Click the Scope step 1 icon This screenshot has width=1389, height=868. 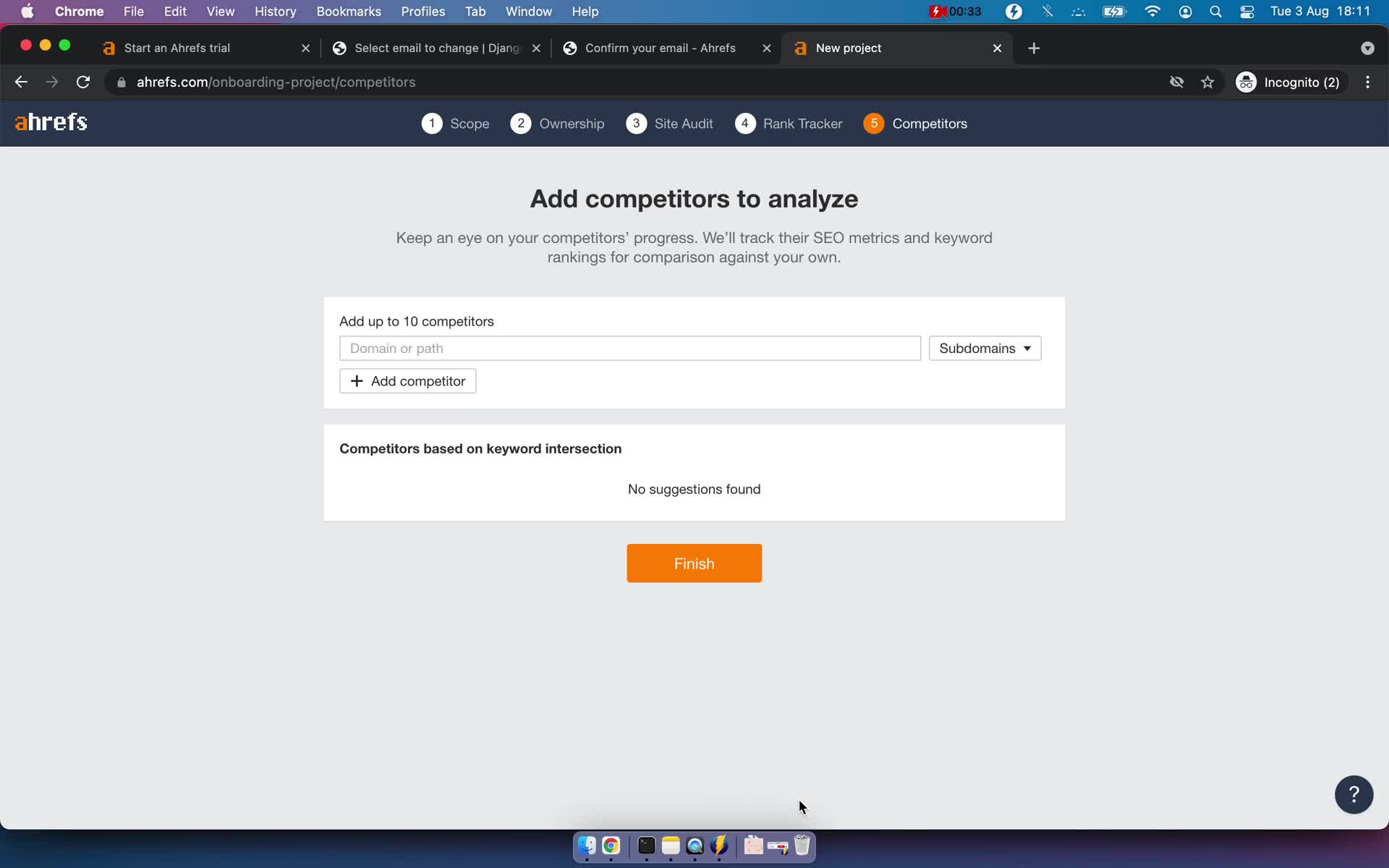[432, 123]
